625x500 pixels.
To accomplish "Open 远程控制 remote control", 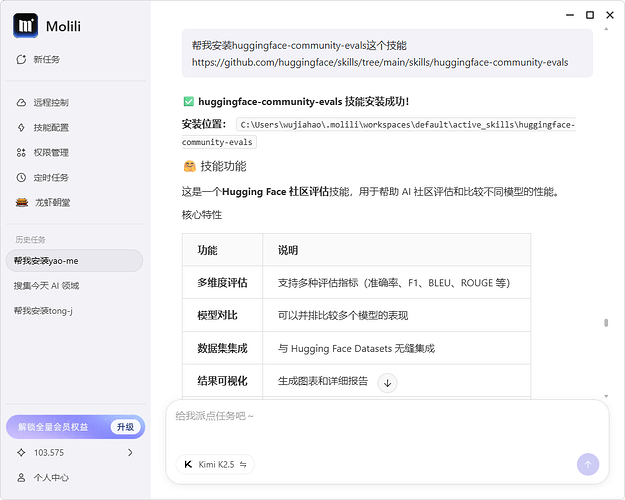I will [x=51, y=102].
